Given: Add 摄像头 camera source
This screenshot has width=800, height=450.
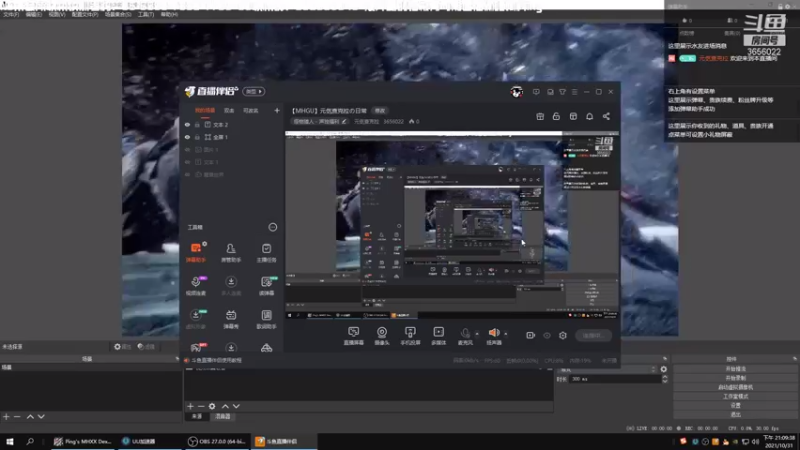Looking at the screenshot, I should pyautogui.click(x=382, y=336).
